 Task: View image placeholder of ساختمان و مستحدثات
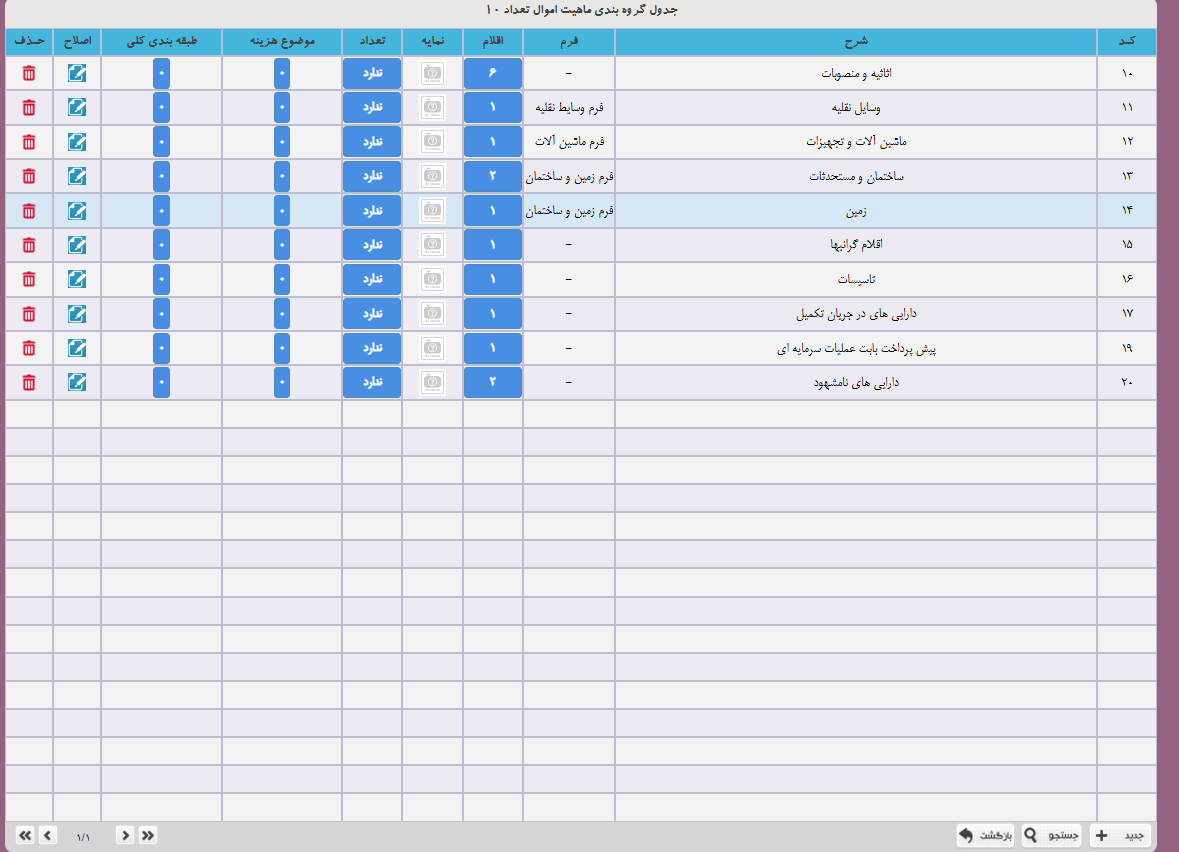(432, 176)
